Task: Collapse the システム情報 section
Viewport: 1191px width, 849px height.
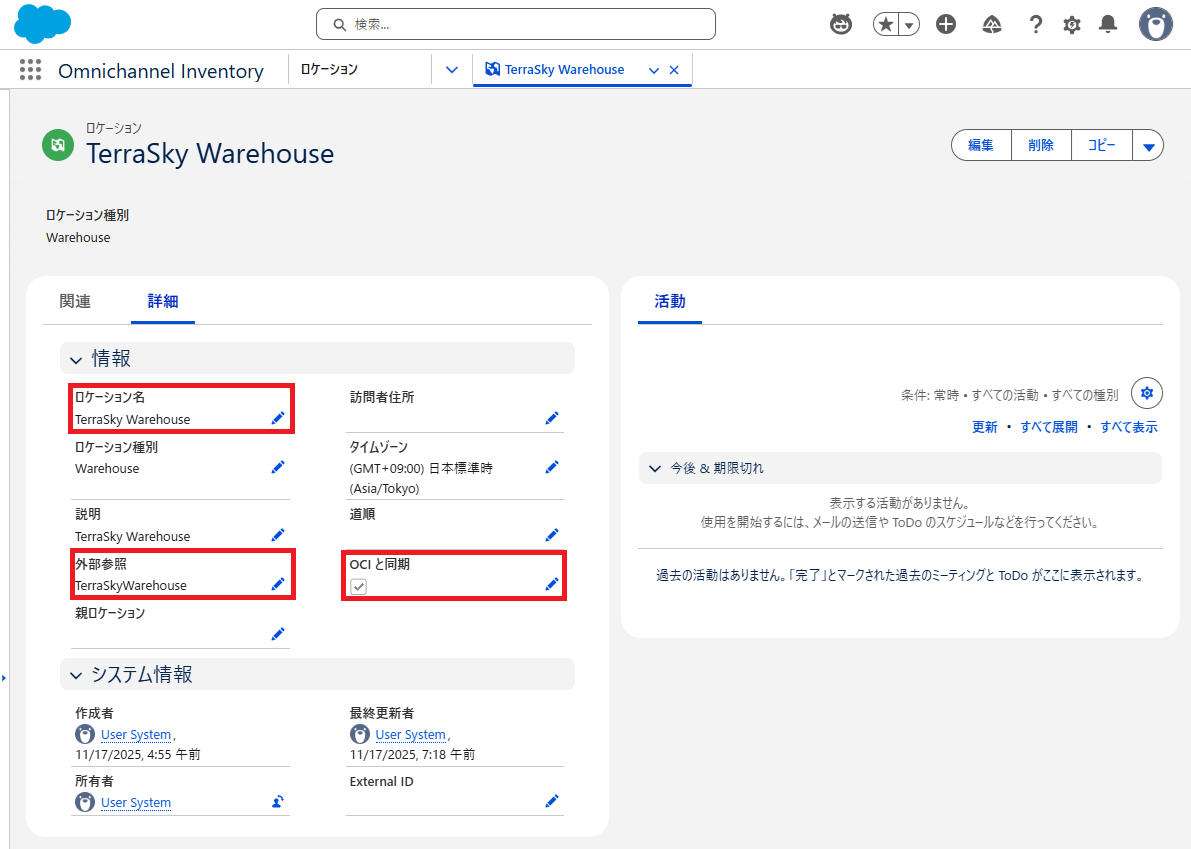Action: point(76,675)
